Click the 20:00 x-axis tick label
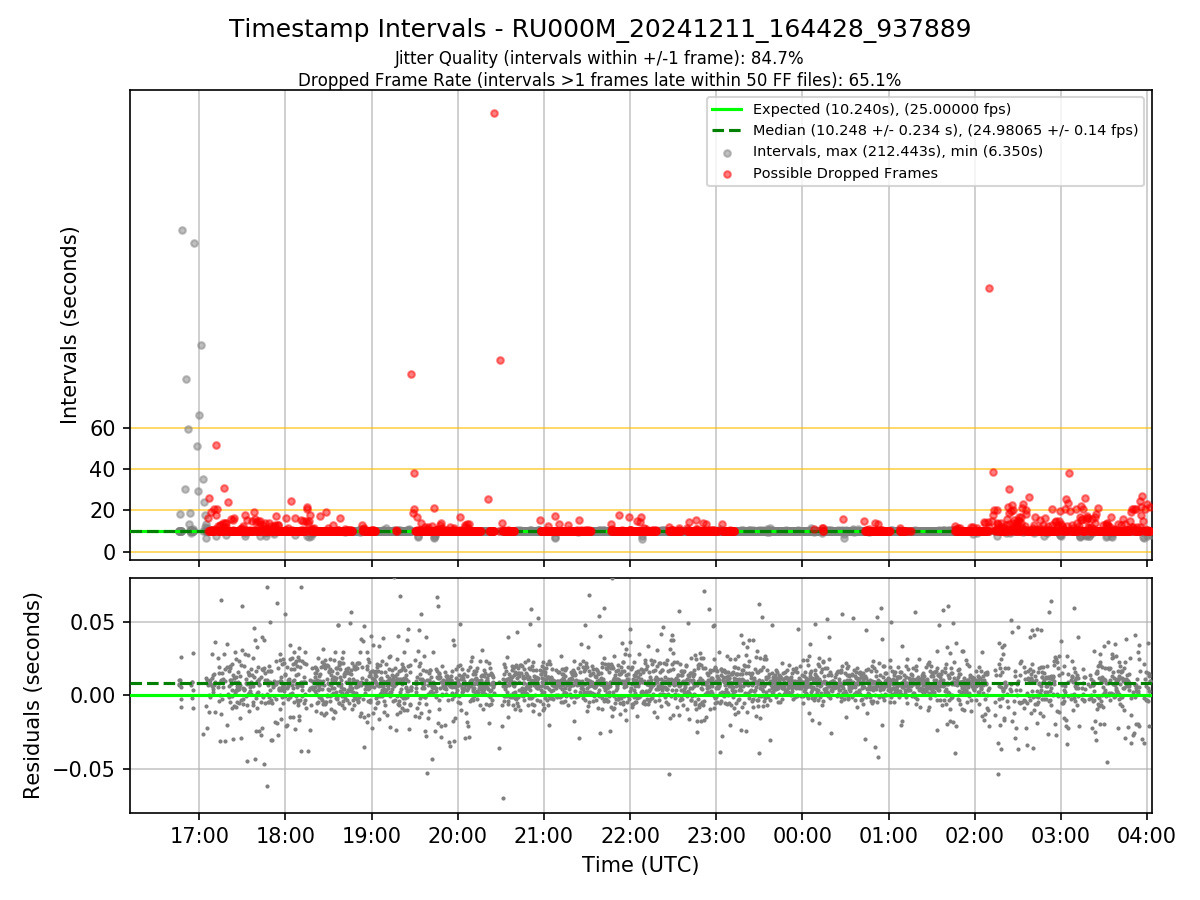 coord(458,834)
